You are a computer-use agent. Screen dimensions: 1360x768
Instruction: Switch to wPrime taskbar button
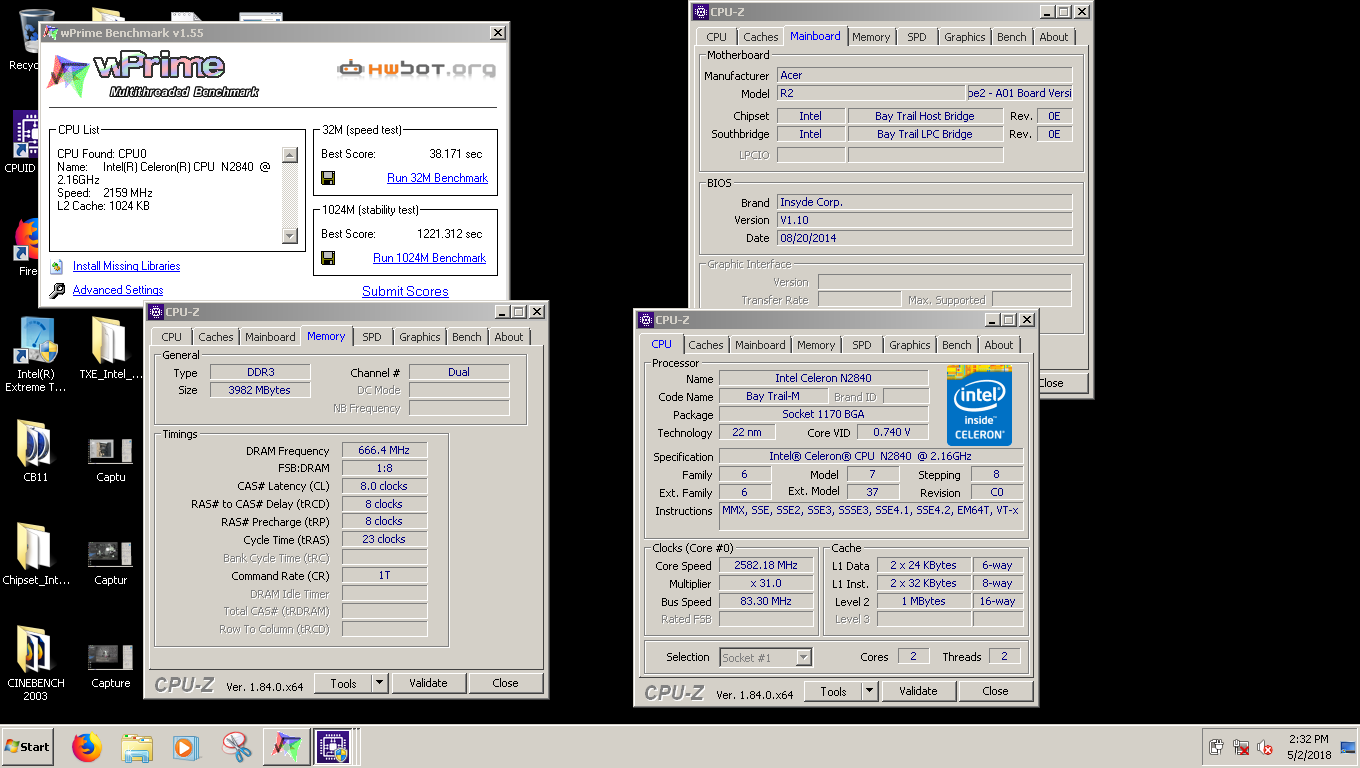tap(286, 747)
